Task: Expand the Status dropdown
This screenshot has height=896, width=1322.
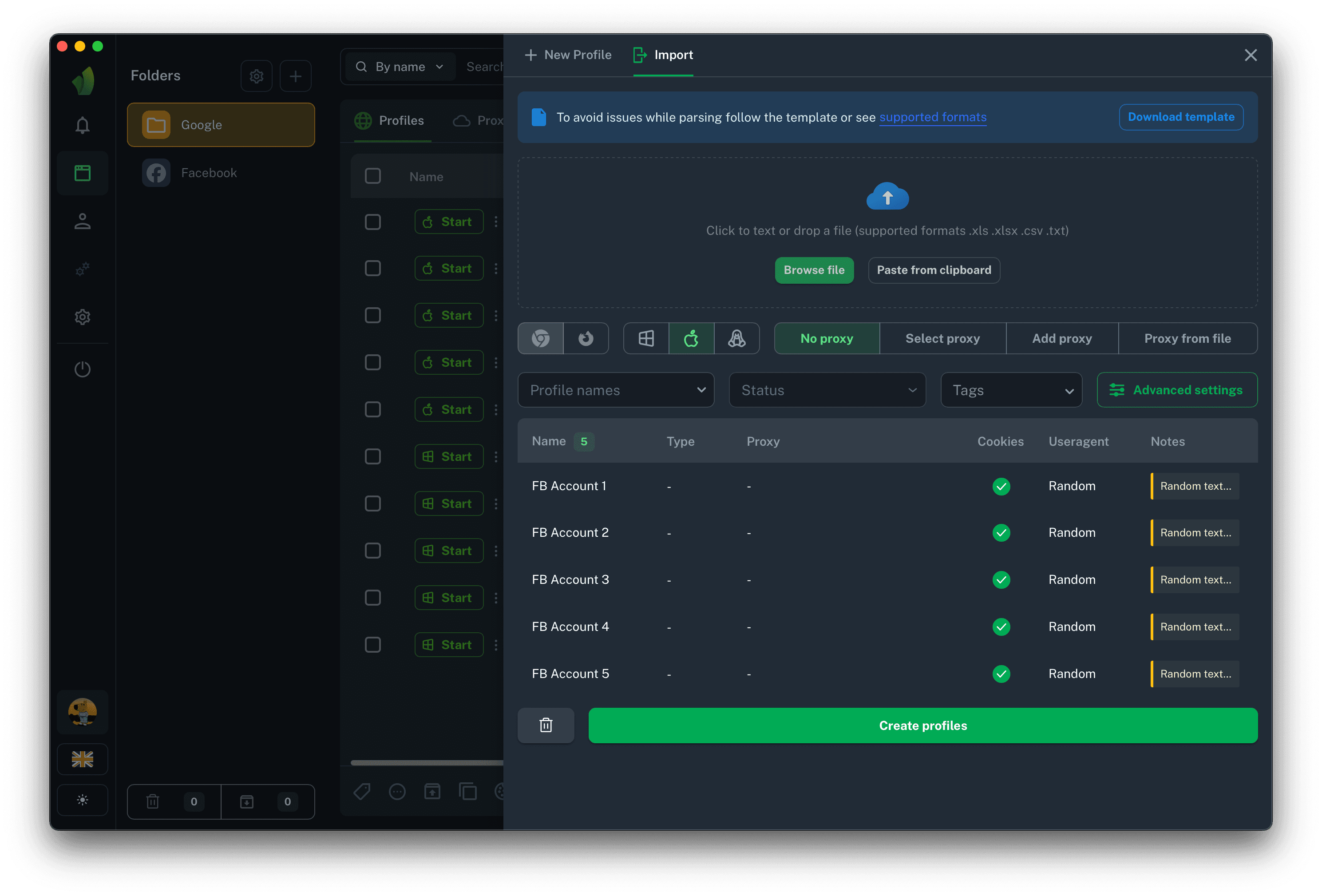Action: point(827,390)
